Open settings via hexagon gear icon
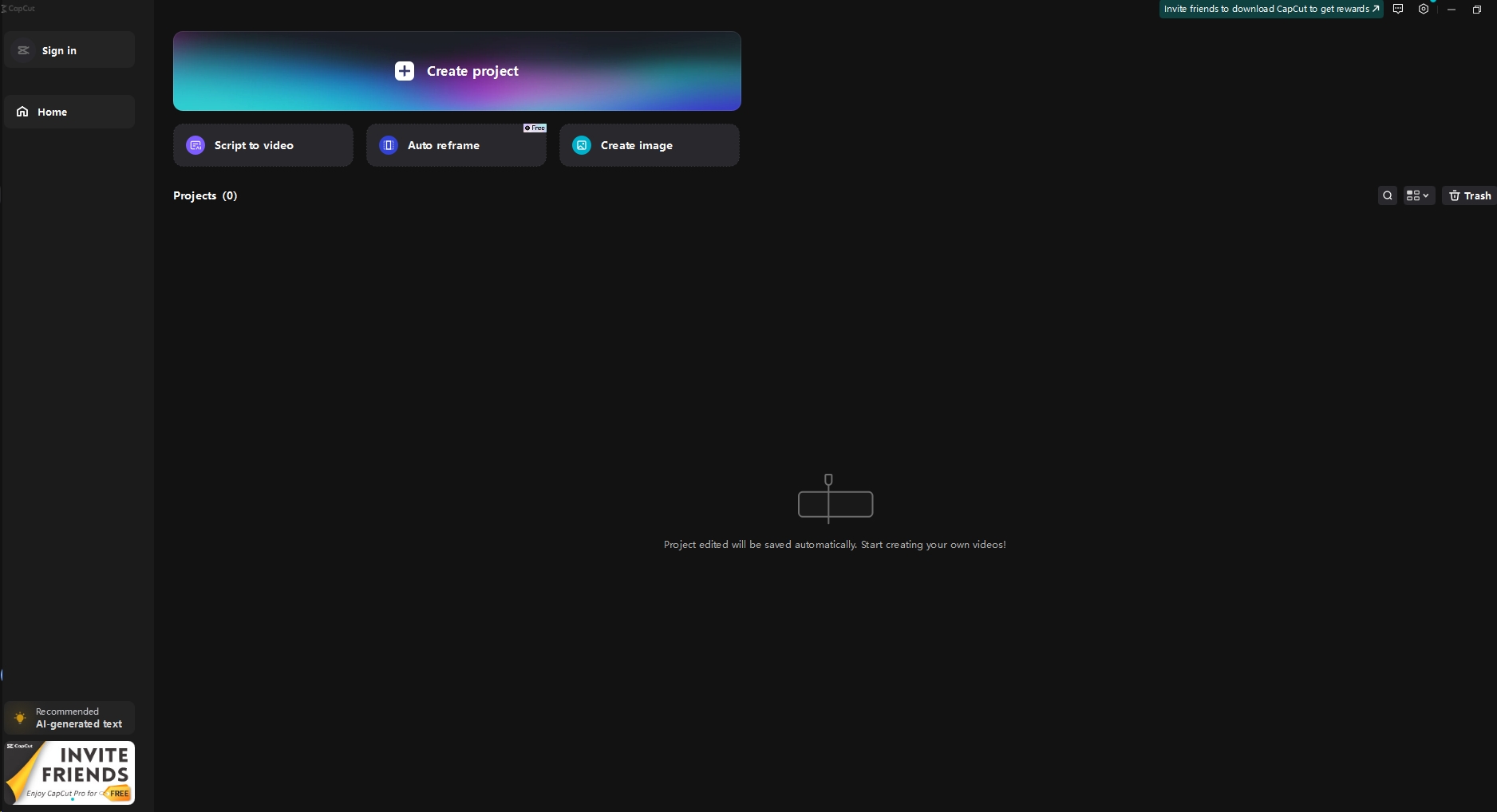 1424,9
